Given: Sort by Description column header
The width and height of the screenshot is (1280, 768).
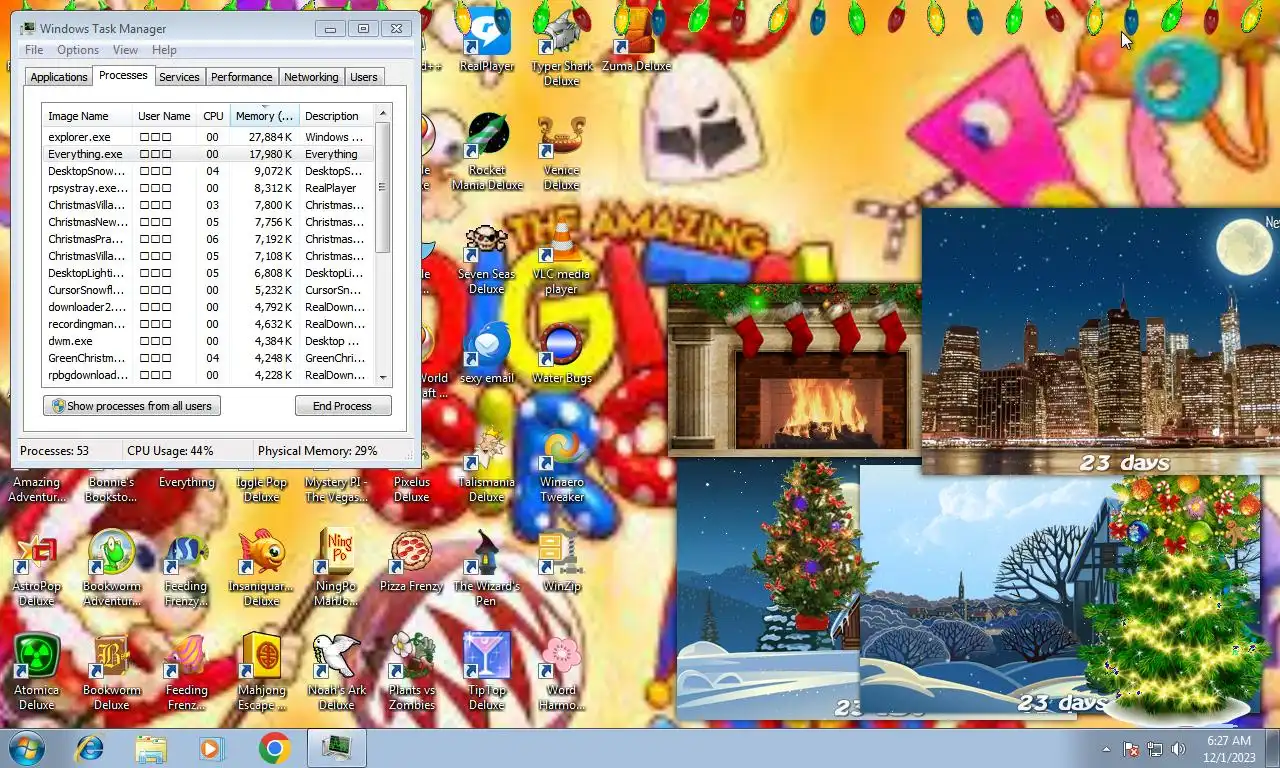Looking at the screenshot, I should point(336,116).
